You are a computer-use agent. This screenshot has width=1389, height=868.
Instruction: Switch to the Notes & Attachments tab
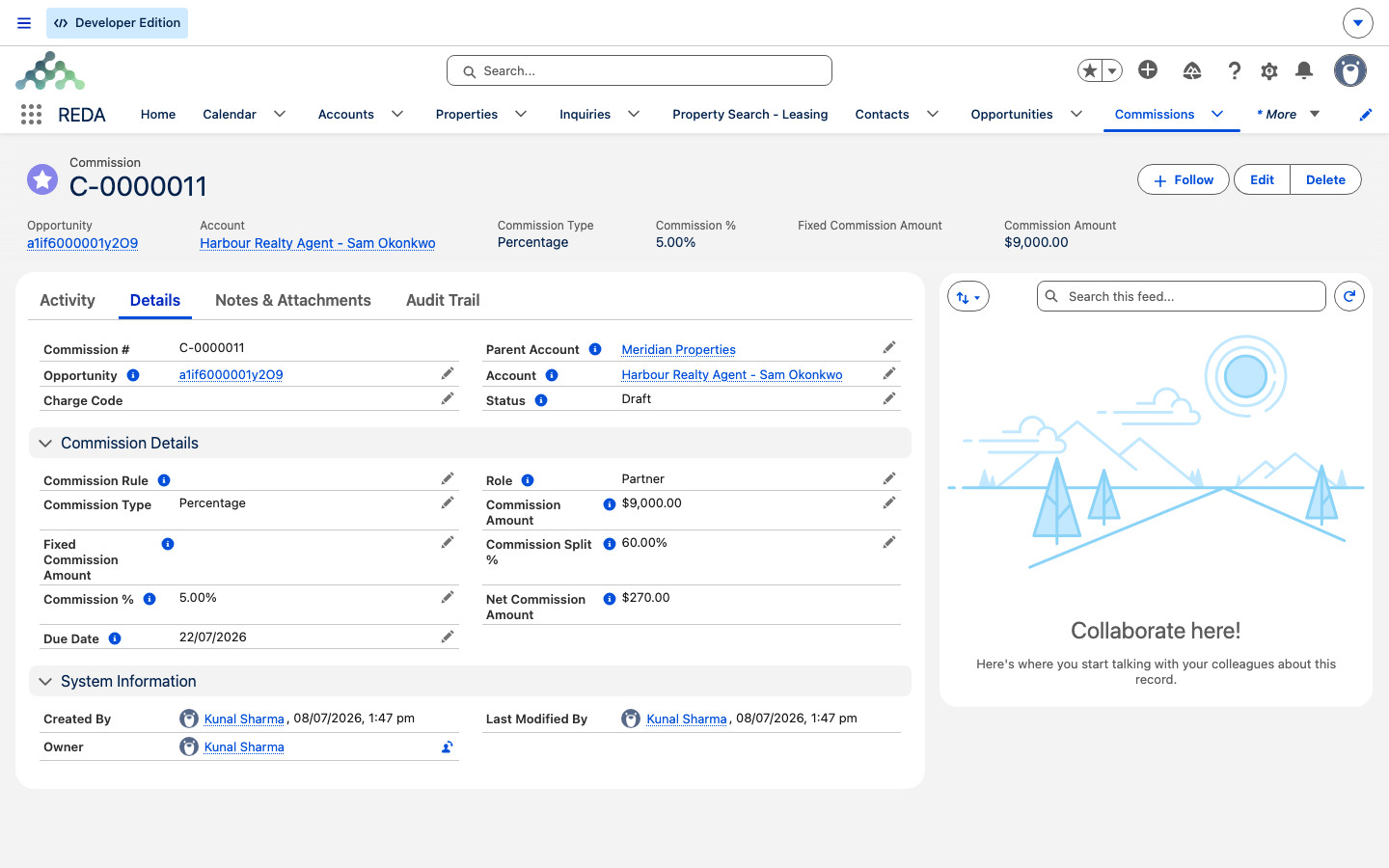(x=293, y=300)
